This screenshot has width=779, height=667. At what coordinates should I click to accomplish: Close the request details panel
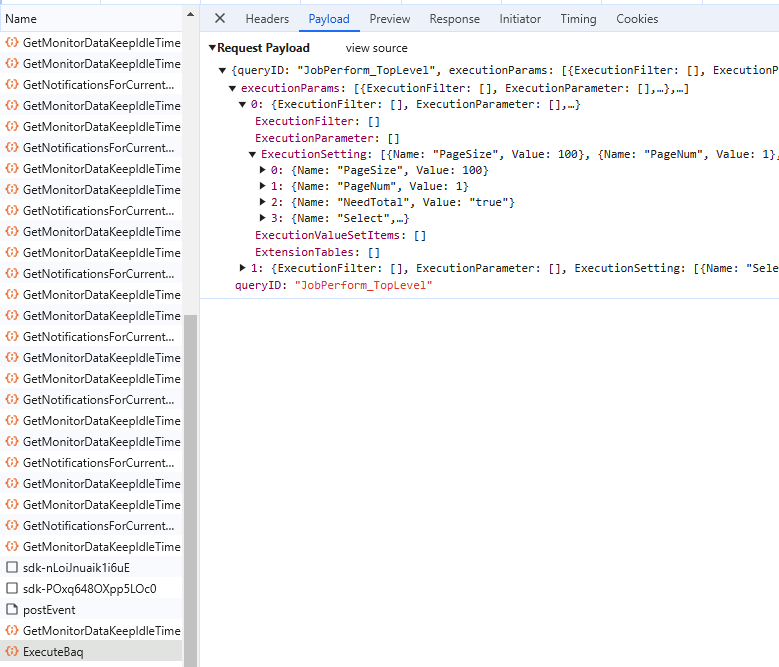point(220,18)
